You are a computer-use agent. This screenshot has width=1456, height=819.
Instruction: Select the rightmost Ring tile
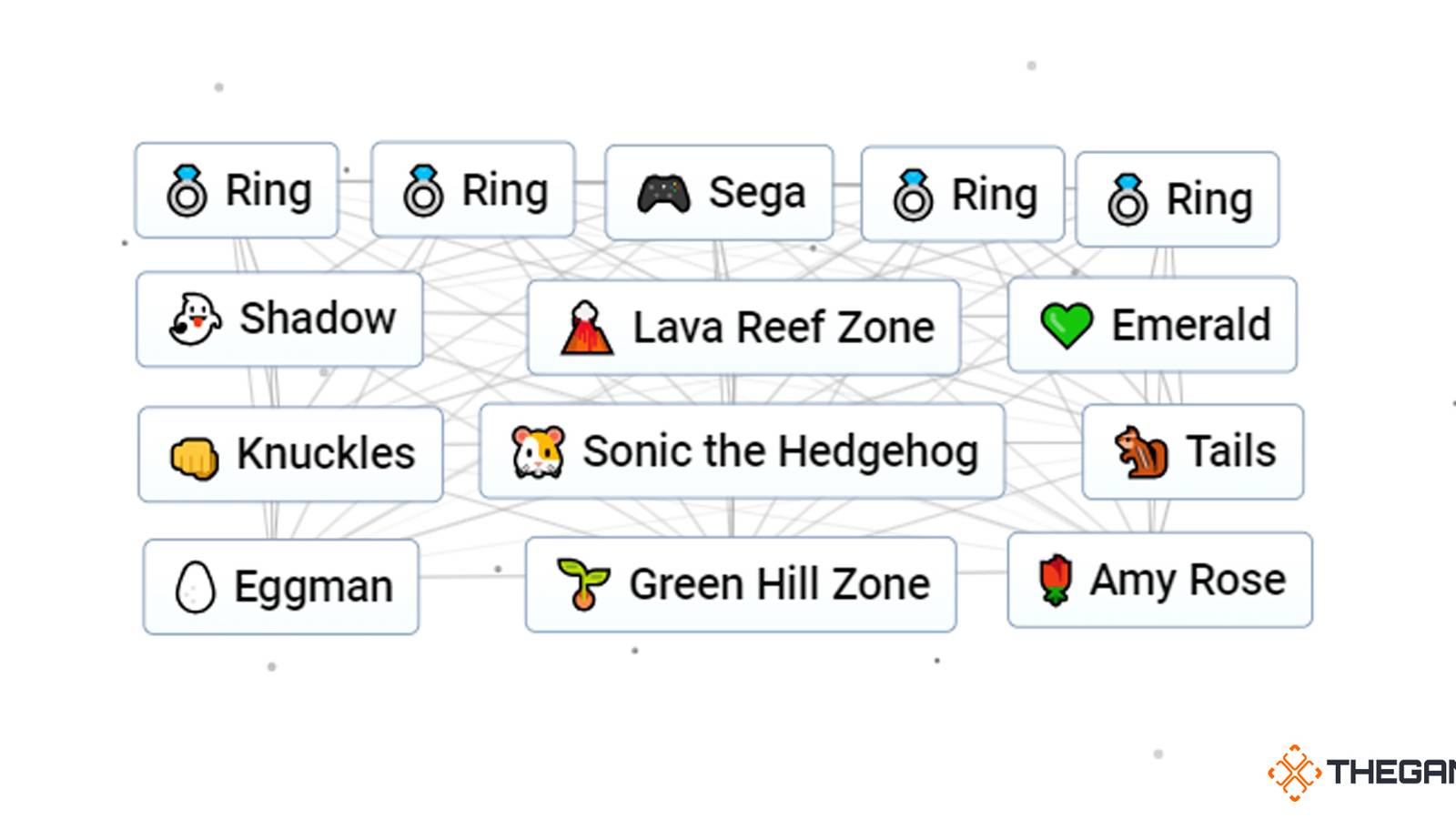[x=1178, y=197]
